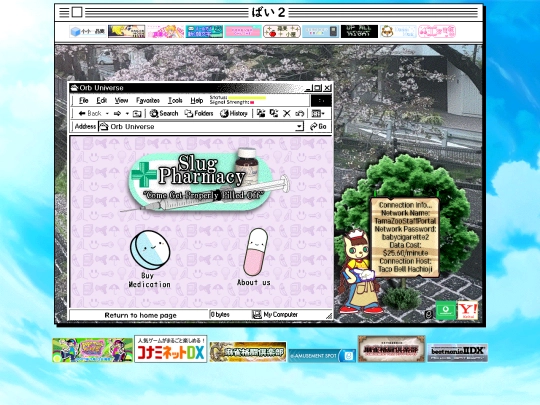Open the File menu
The width and height of the screenshot is (540, 405).
pyautogui.click(x=84, y=100)
